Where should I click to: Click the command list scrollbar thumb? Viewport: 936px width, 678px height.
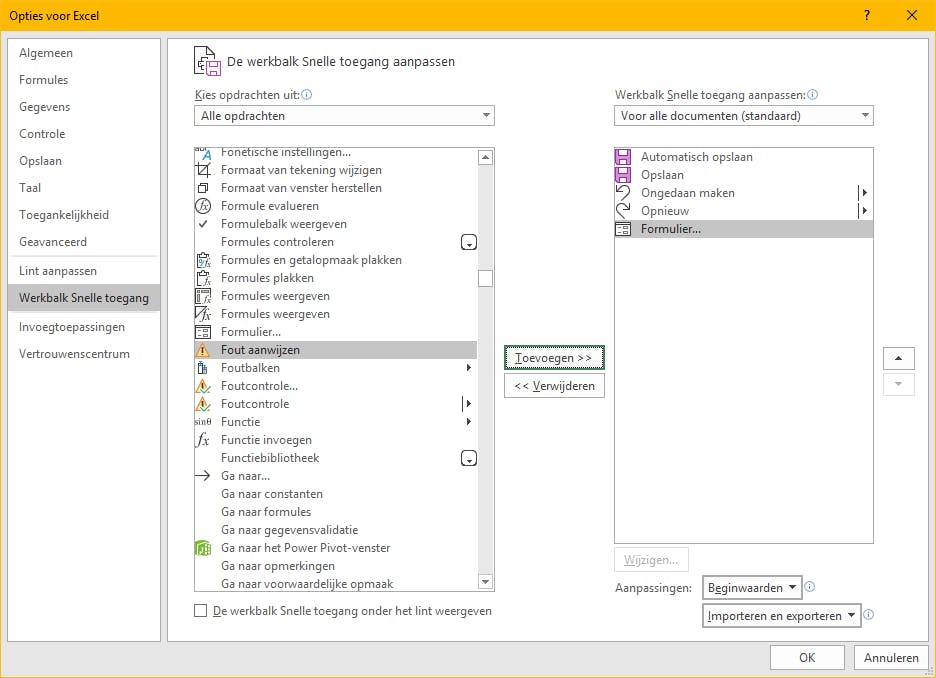coord(485,279)
